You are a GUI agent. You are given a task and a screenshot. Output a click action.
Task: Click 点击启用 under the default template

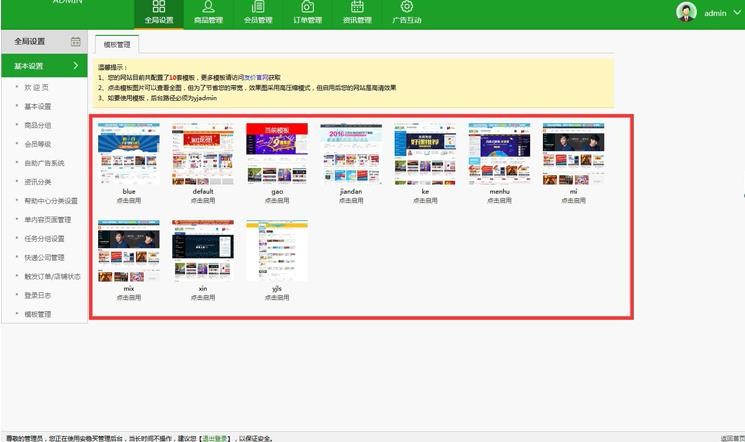pos(203,201)
